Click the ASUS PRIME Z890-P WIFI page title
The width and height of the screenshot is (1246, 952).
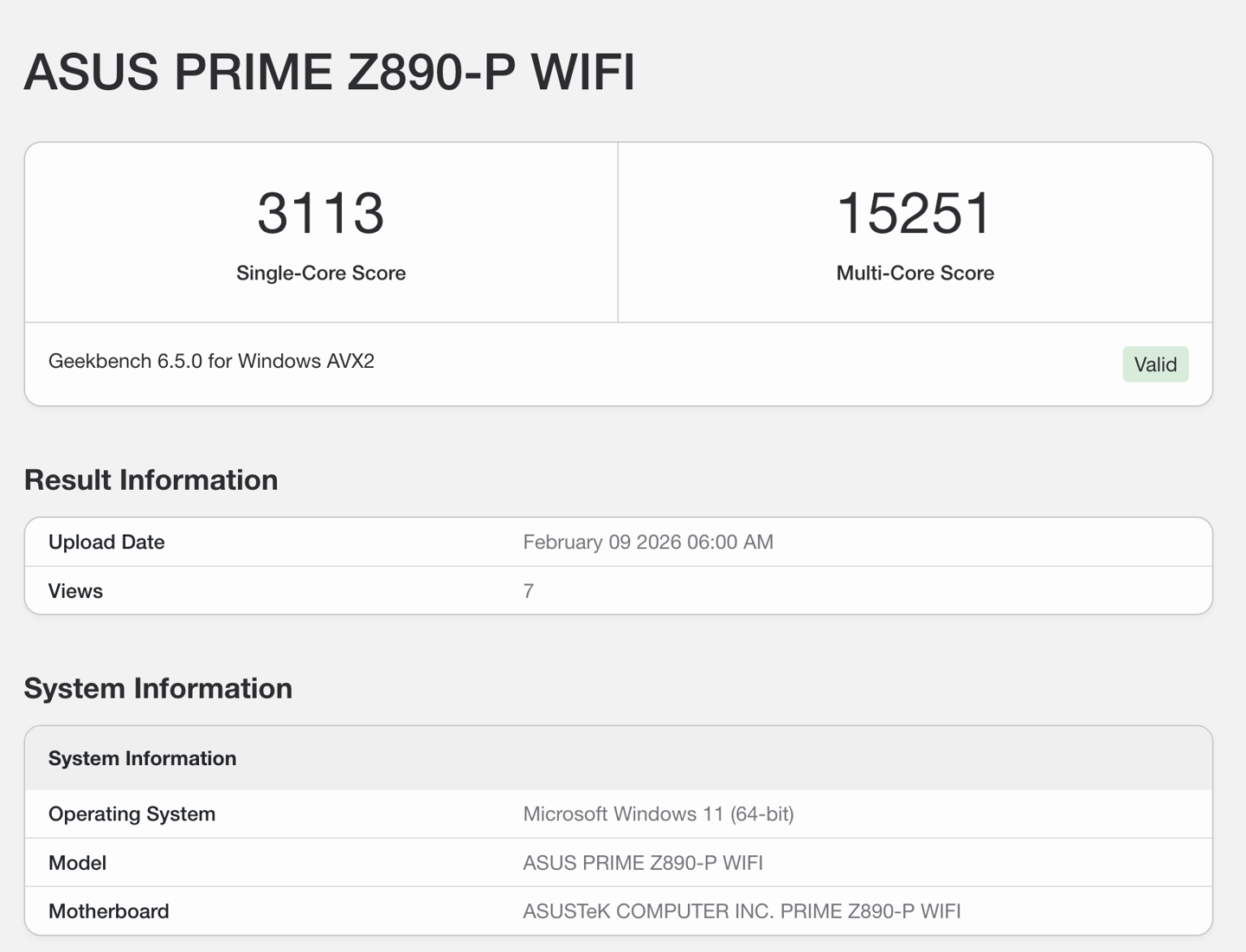tap(329, 72)
